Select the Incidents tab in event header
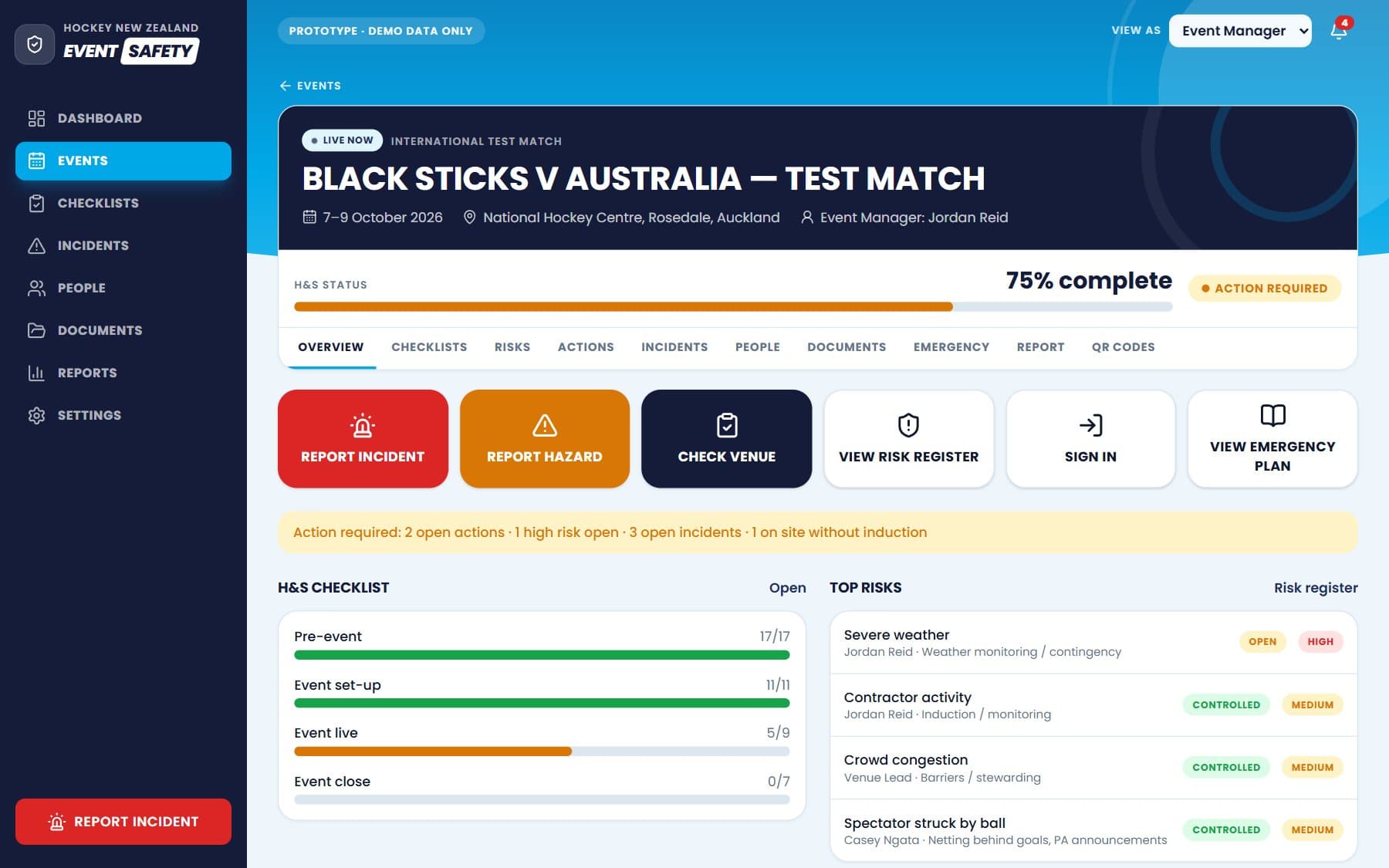The height and width of the screenshot is (868, 1389). tap(674, 347)
